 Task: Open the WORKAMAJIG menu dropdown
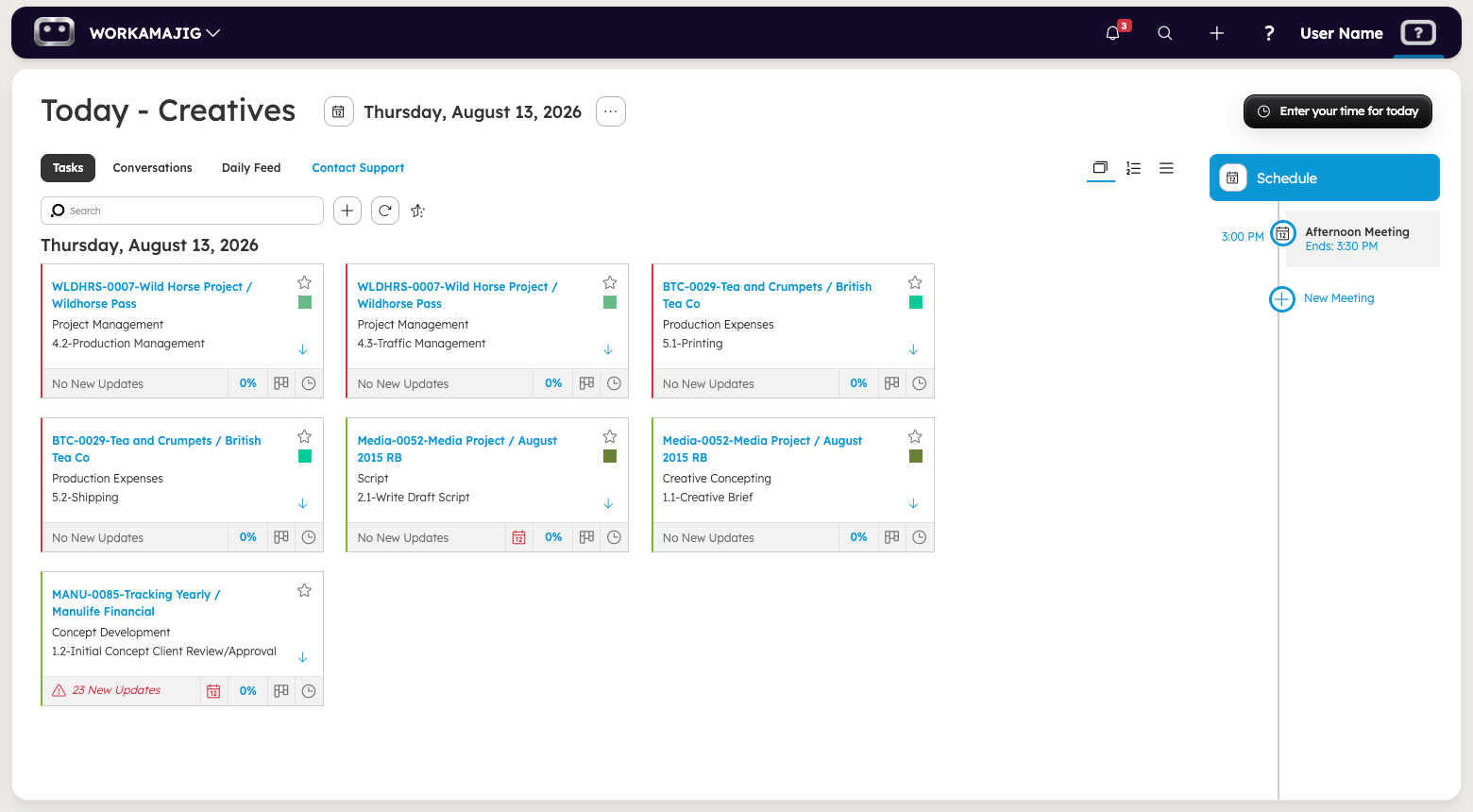pos(155,33)
